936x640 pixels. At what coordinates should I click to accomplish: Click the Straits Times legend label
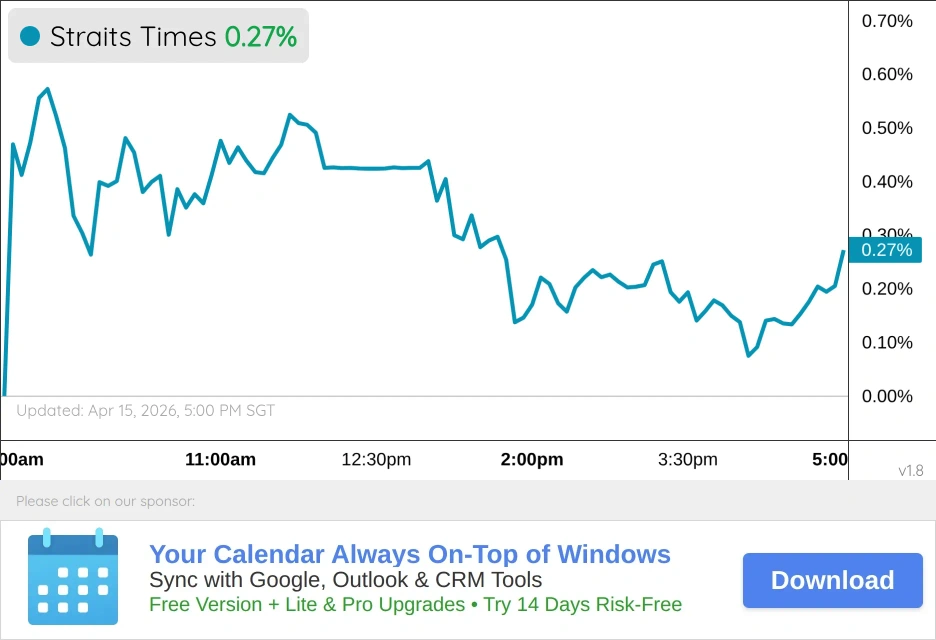coord(133,37)
